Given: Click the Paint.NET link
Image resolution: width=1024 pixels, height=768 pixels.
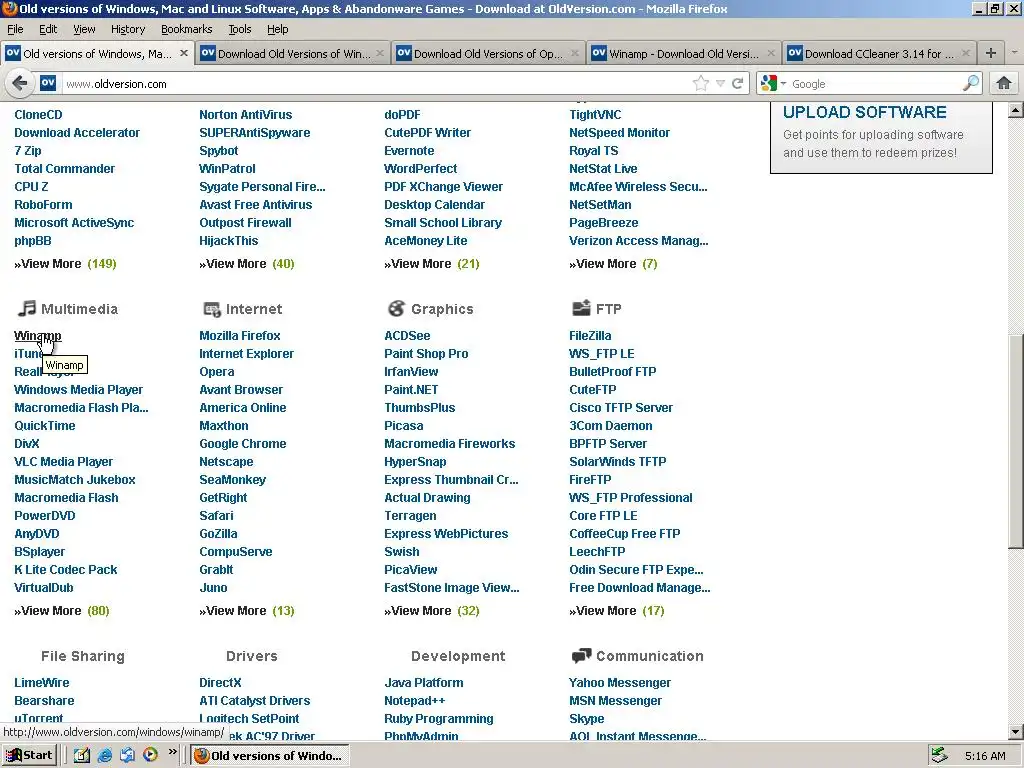Looking at the screenshot, I should click(x=411, y=390).
